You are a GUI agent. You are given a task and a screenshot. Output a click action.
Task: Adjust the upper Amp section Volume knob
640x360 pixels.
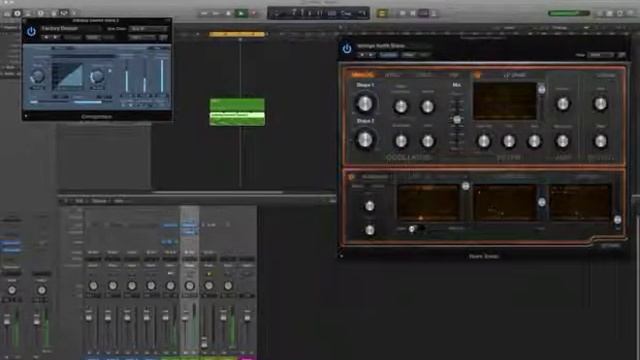[562, 104]
